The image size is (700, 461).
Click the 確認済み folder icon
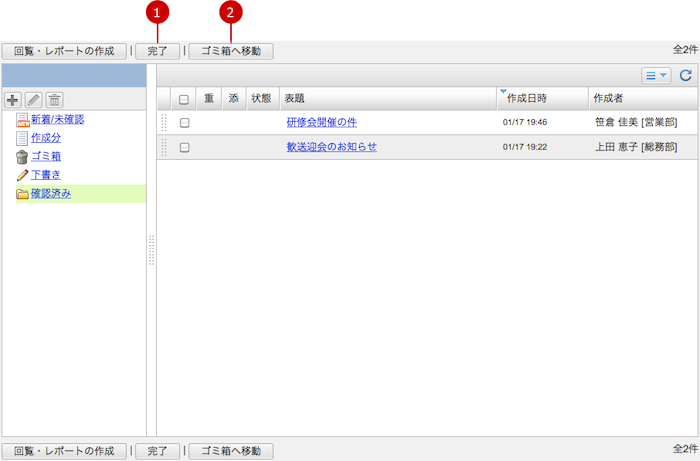(x=22, y=194)
